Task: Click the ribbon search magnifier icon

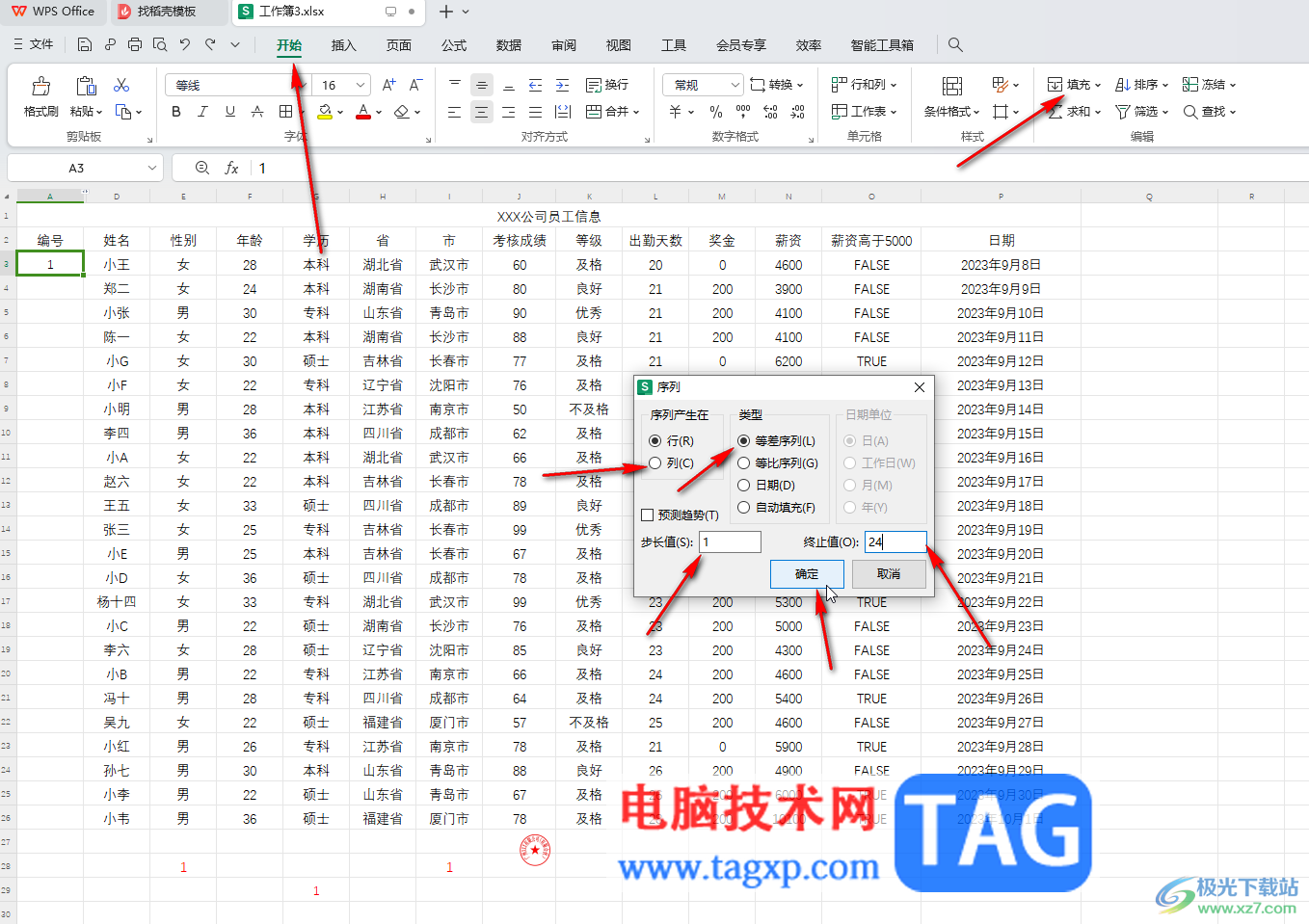Action: [x=955, y=44]
